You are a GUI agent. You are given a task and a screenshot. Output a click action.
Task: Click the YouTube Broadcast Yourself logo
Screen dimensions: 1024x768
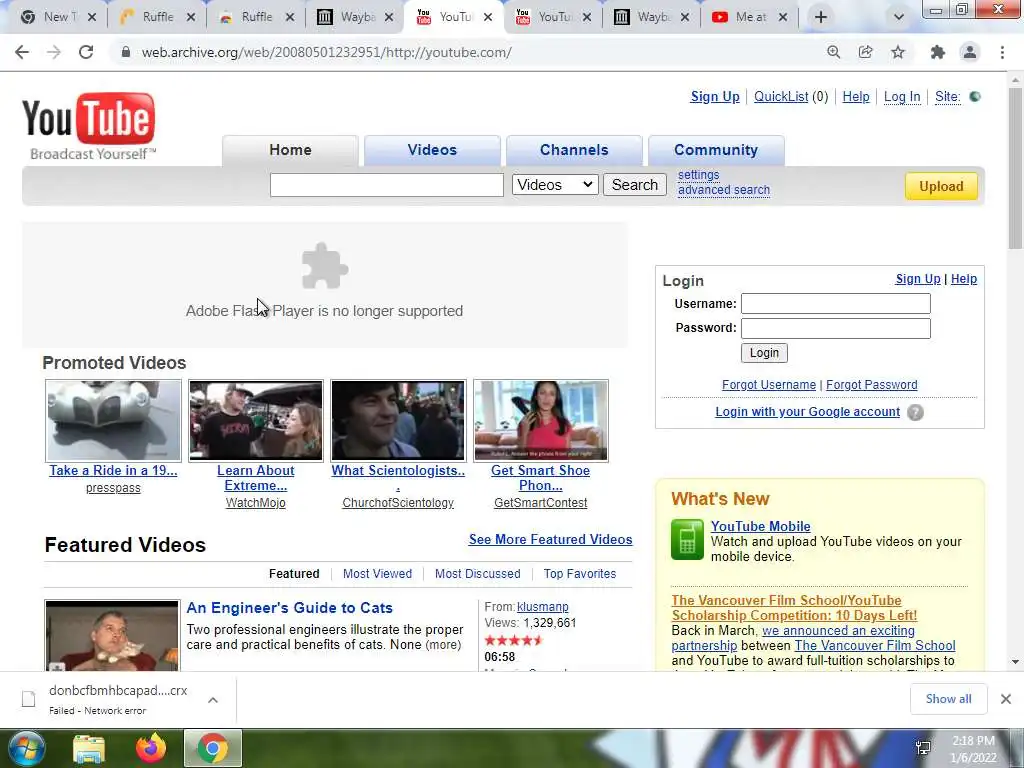(x=89, y=126)
